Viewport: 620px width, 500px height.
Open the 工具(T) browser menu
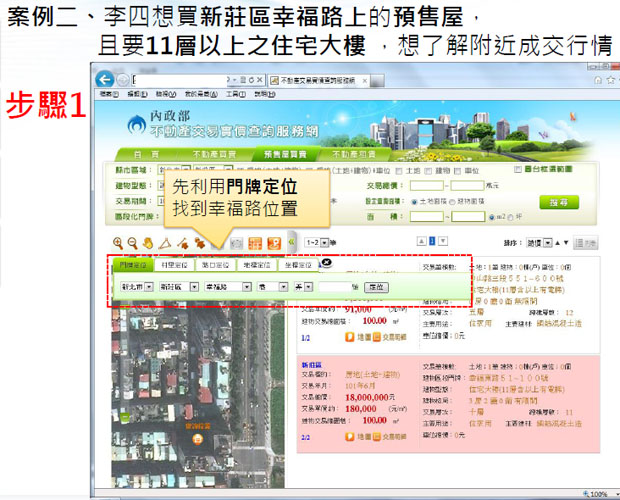coord(236,94)
